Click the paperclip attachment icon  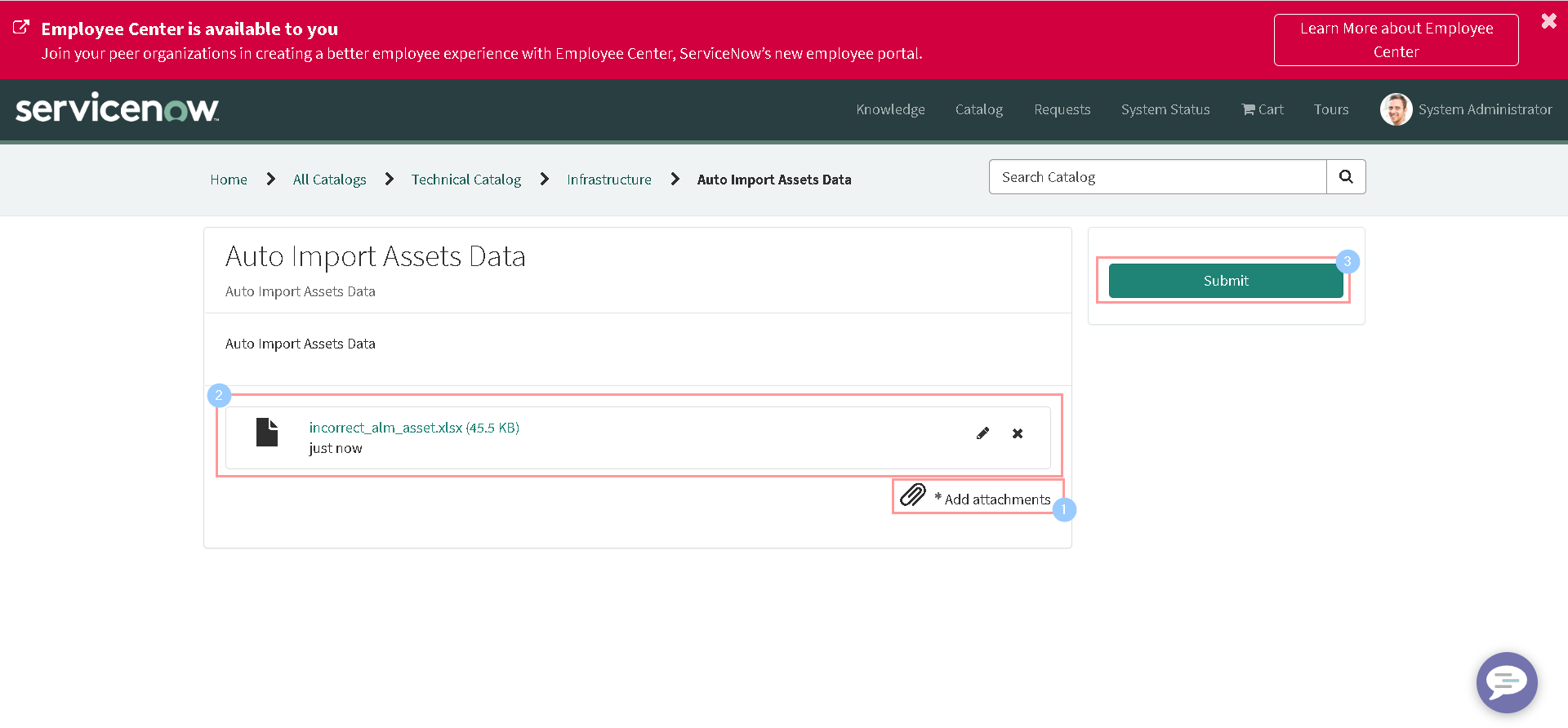912,495
